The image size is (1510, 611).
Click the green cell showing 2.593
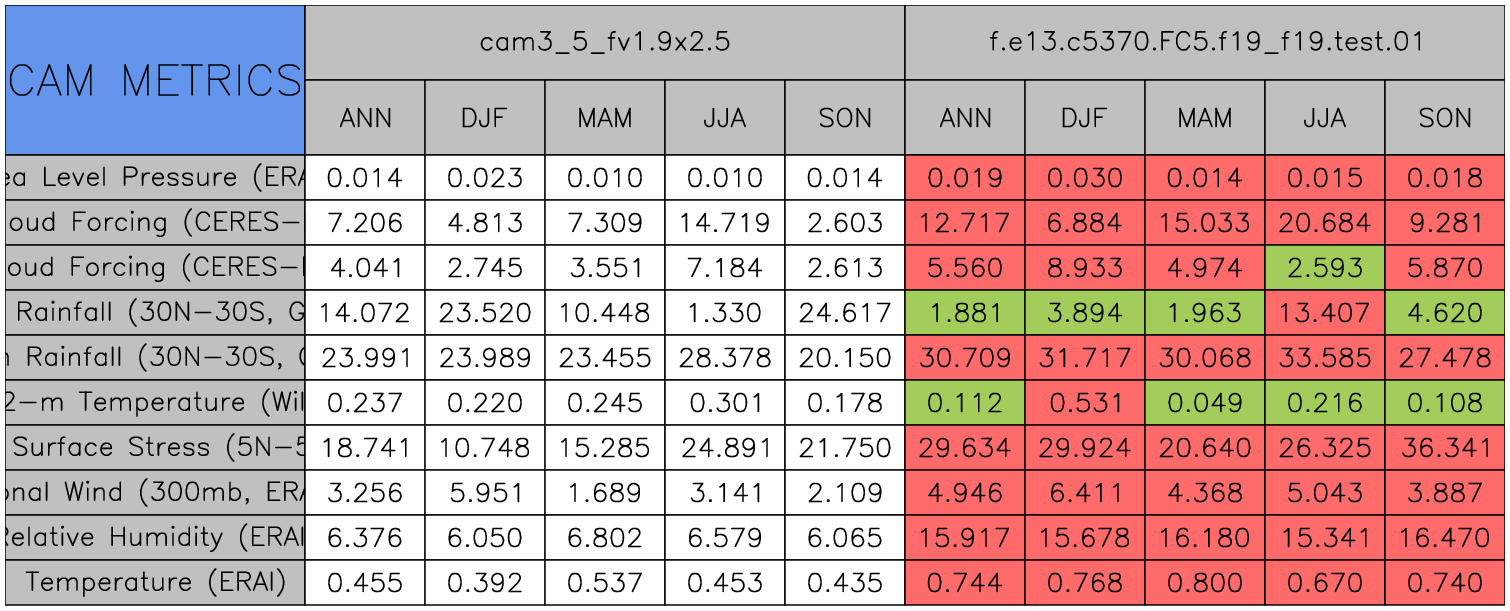point(1324,268)
